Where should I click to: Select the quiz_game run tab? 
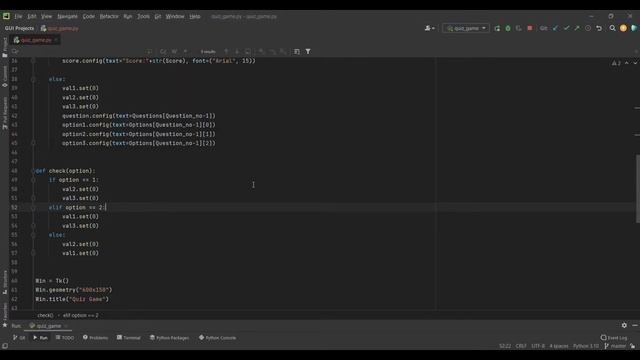48,326
